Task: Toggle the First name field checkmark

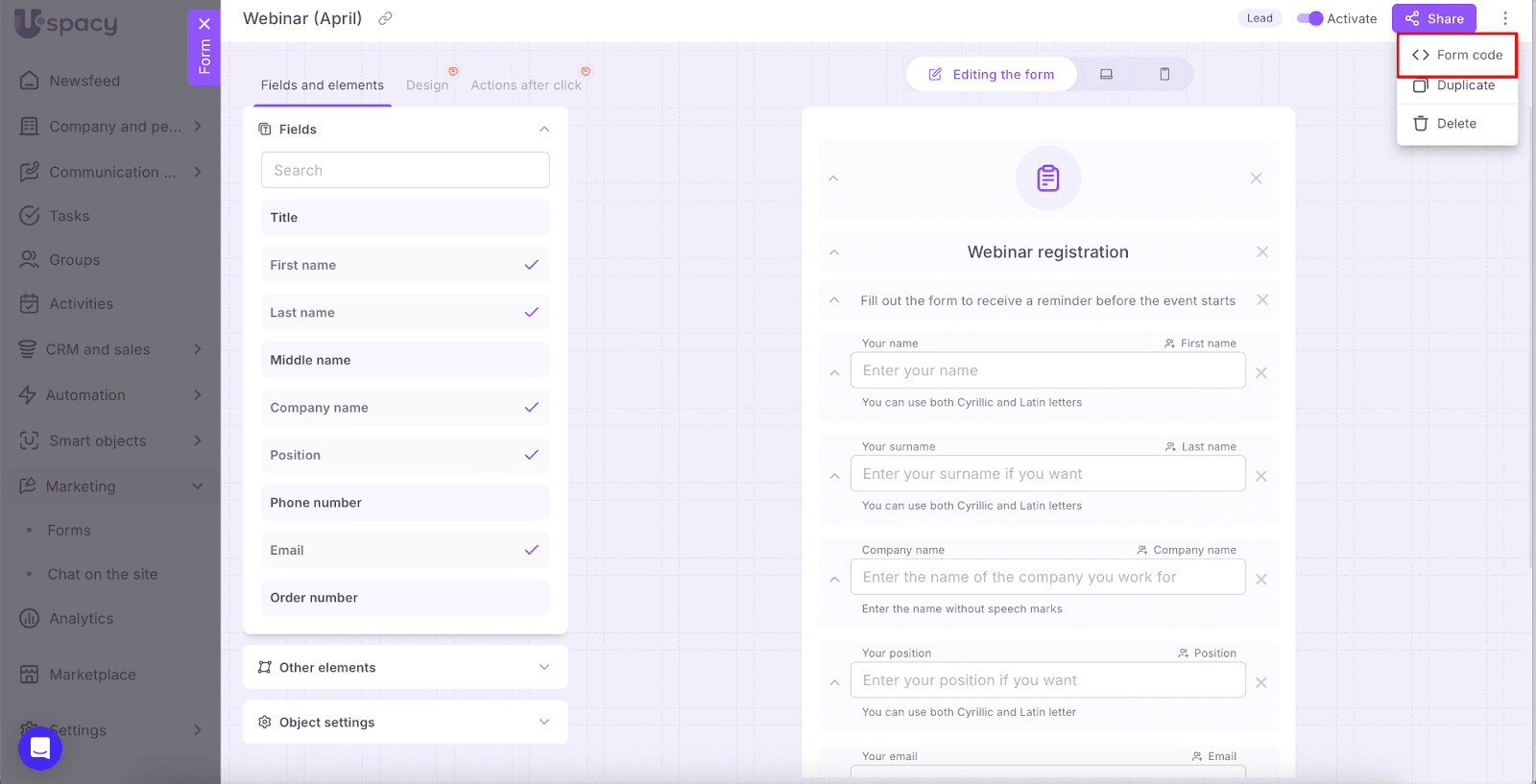Action: coord(532,265)
